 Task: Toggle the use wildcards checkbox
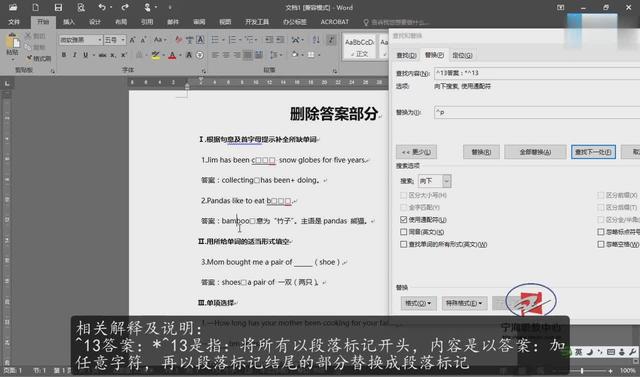(404, 220)
